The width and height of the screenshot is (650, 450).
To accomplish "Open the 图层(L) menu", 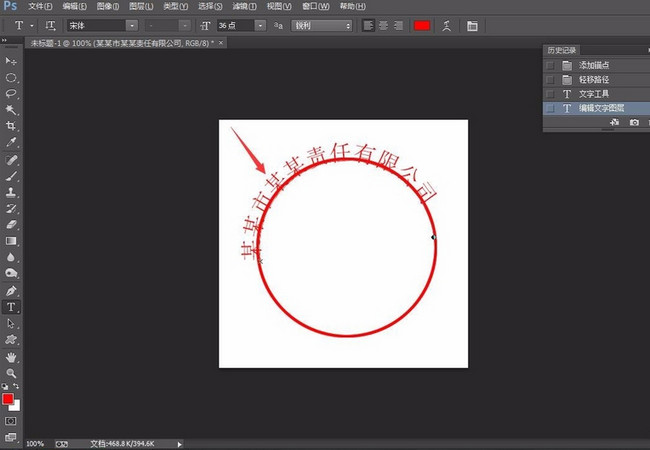I will point(140,6).
